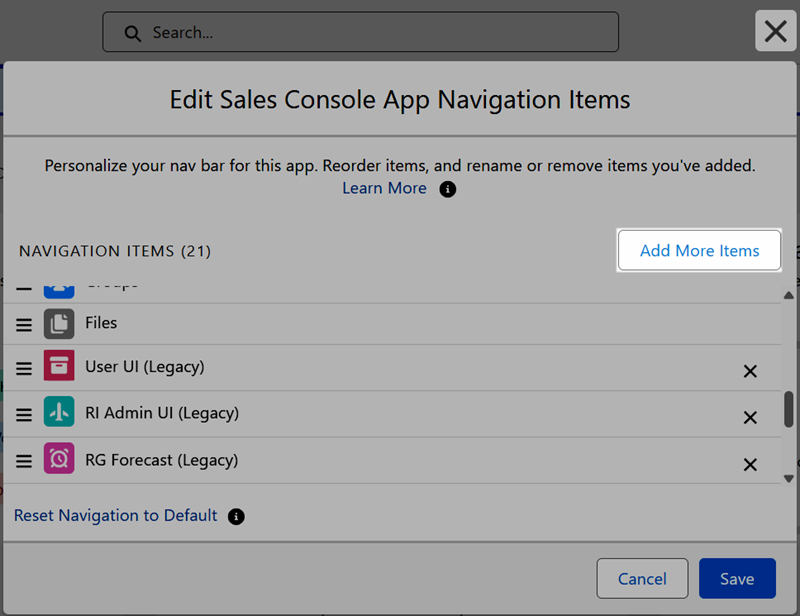Click the info icon beside Learn More
This screenshot has width=800, height=616.
tap(447, 189)
